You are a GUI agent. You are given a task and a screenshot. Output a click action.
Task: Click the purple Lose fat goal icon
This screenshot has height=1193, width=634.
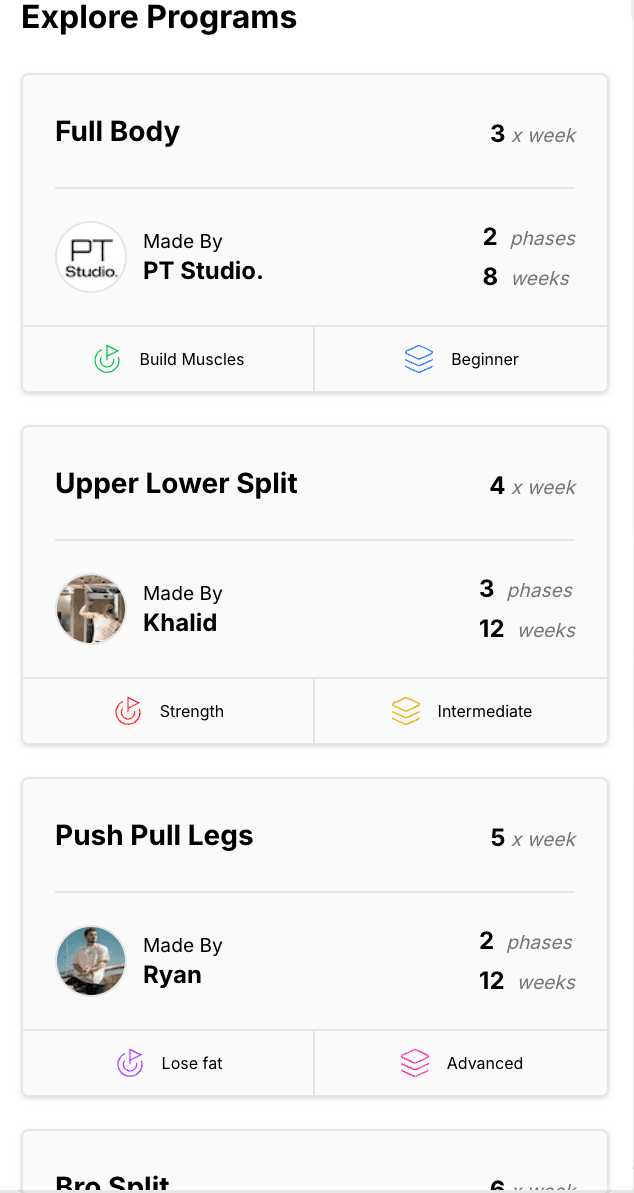[130, 1063]
